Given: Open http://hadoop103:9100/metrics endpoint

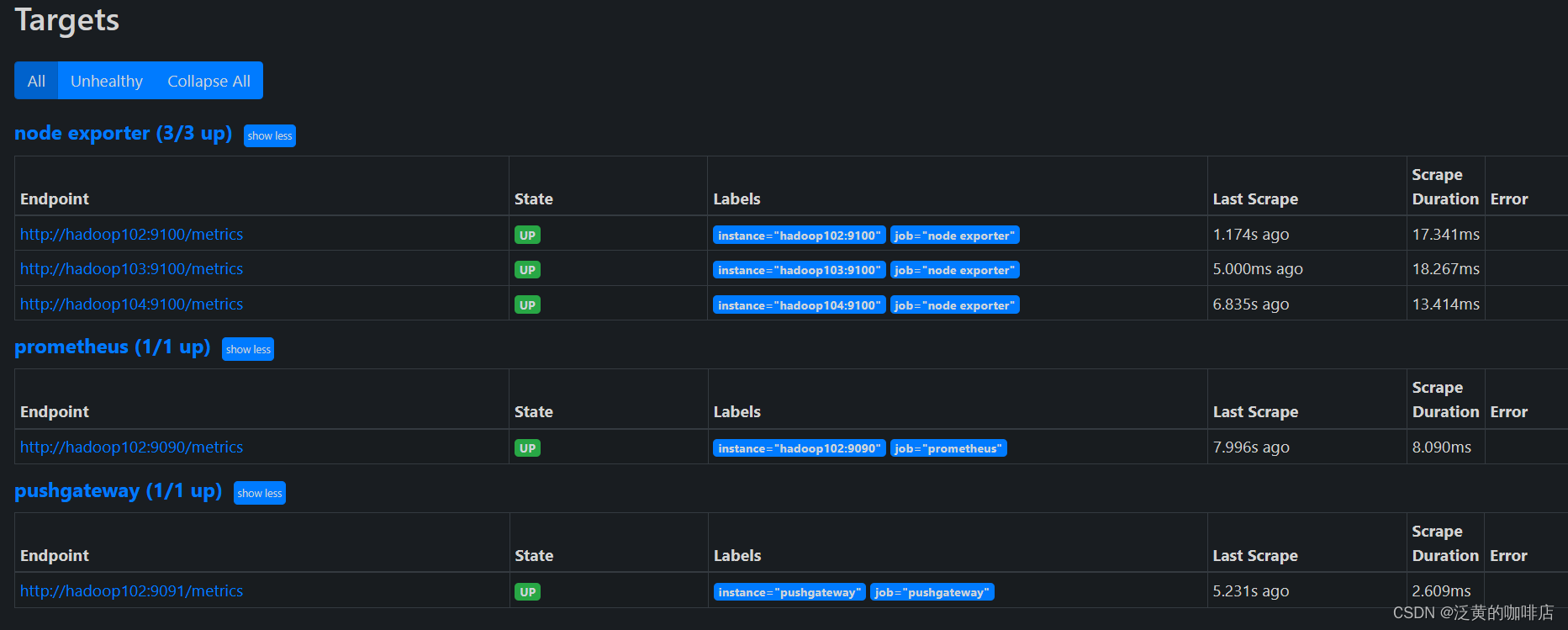Looking at the screenshot, I should (x=131, y=269).
